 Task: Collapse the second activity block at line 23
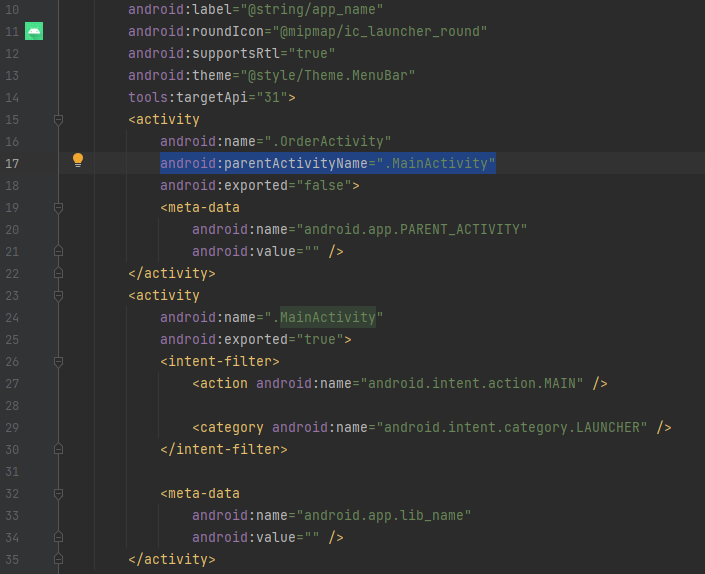58,295
